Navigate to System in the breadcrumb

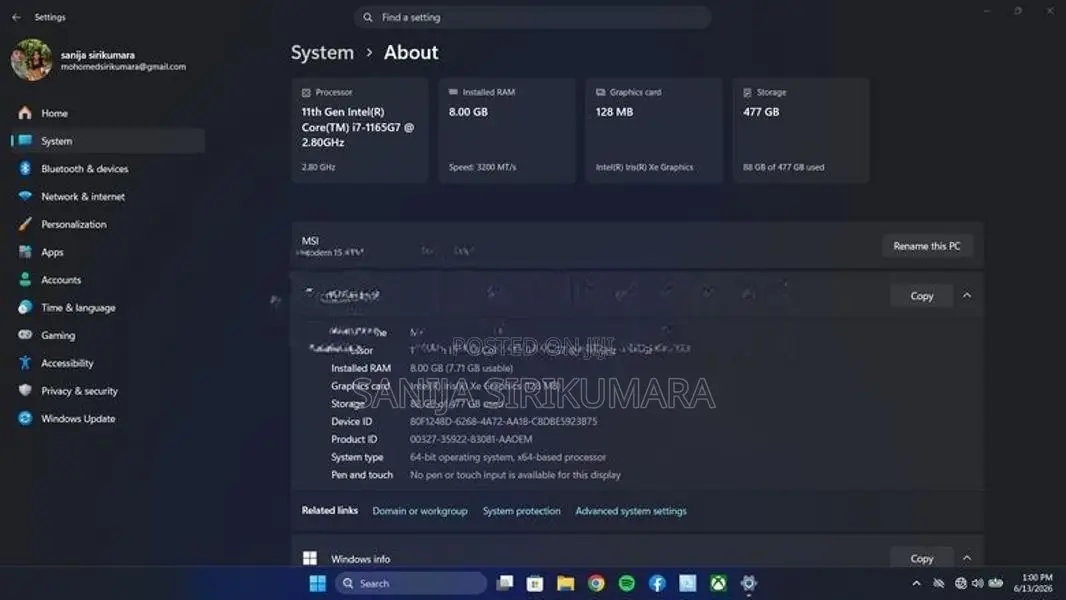pyautogui.click(x=322, y=52)
